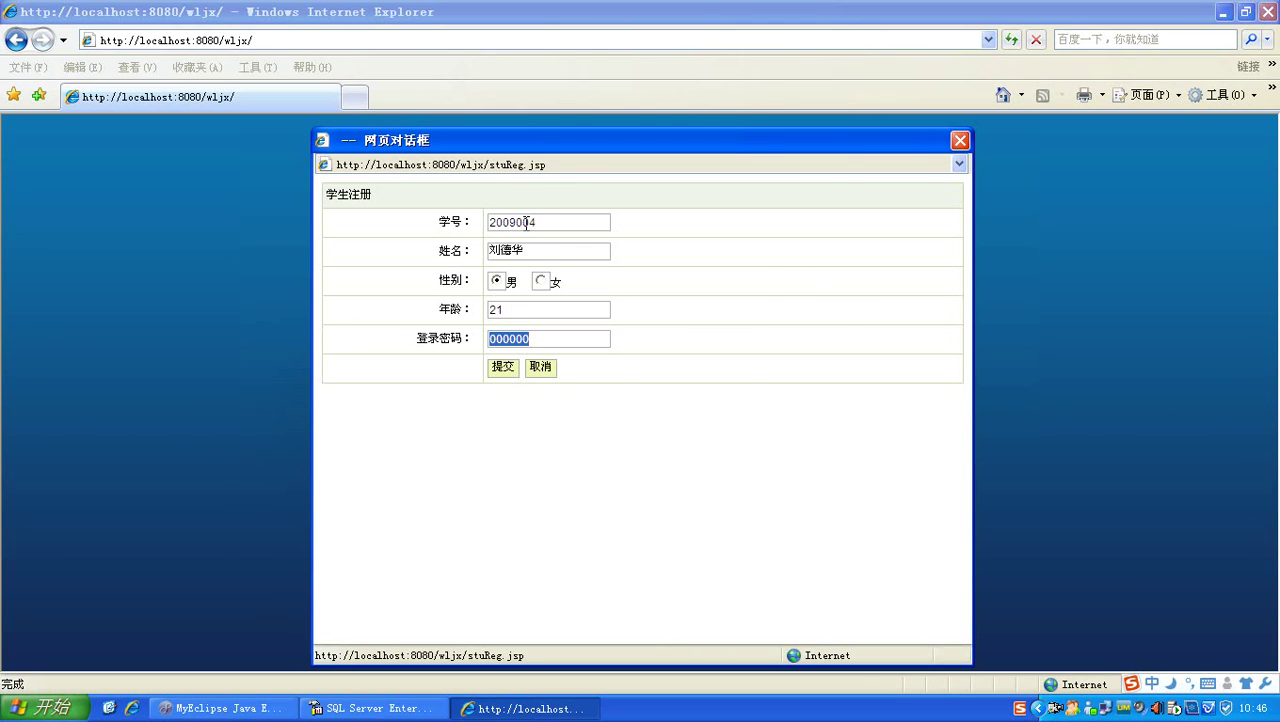
Task: Click the 开始 Start button
Action: point(43,708)
